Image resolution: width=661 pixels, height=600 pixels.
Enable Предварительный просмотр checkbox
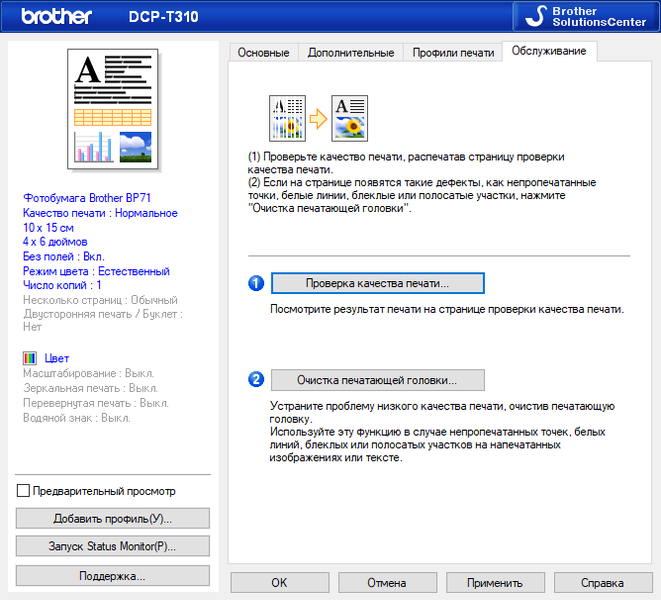[x=23, y=491]
